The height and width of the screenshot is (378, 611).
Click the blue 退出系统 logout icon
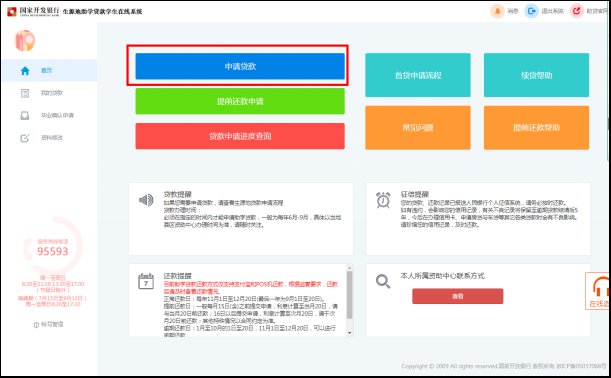pos(531,11)
